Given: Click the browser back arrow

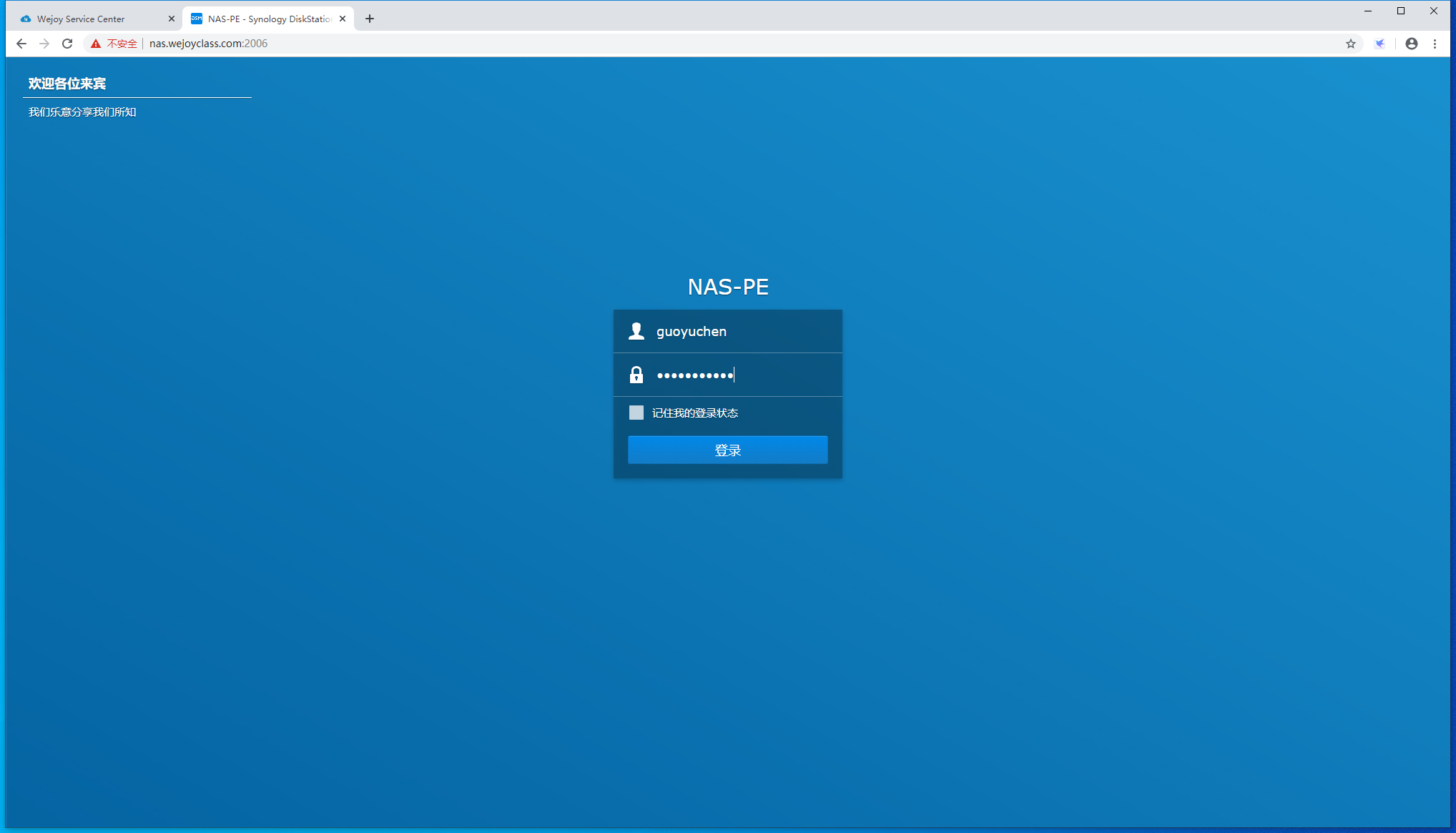Looking at the screenshot, I should pyautogui.click(x=21, y=44).
